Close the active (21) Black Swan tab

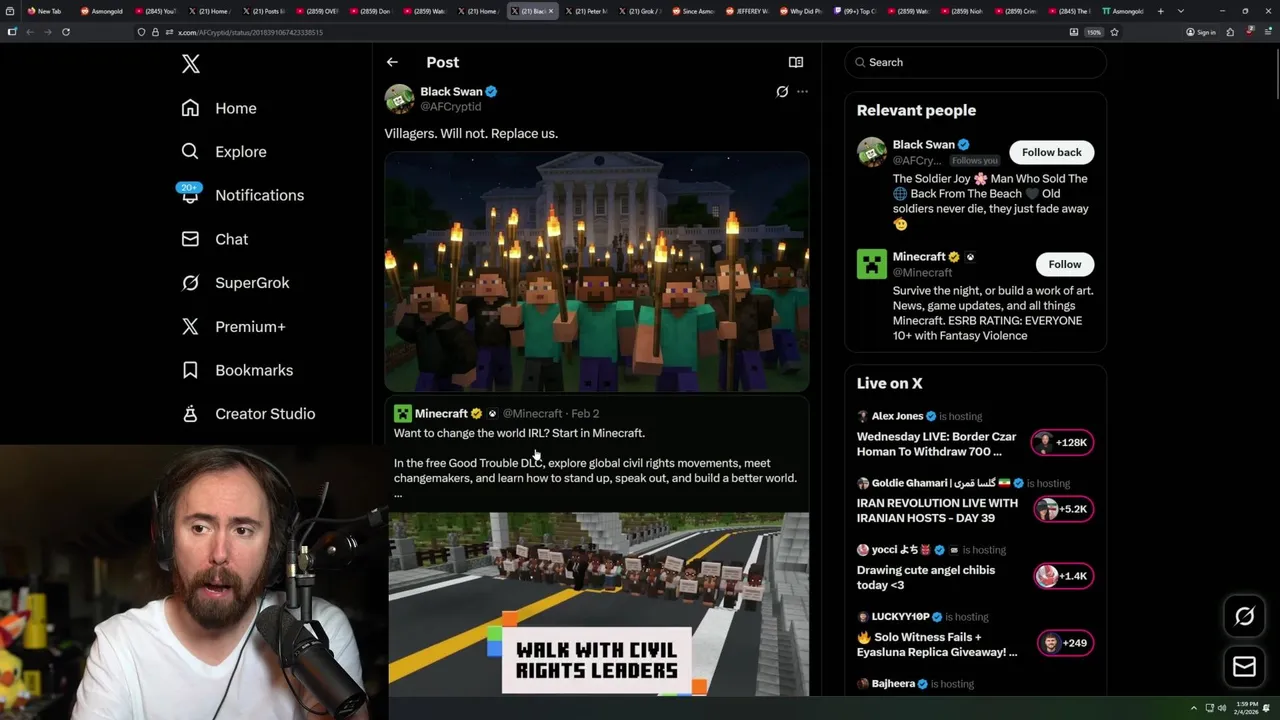pos(550,11)
